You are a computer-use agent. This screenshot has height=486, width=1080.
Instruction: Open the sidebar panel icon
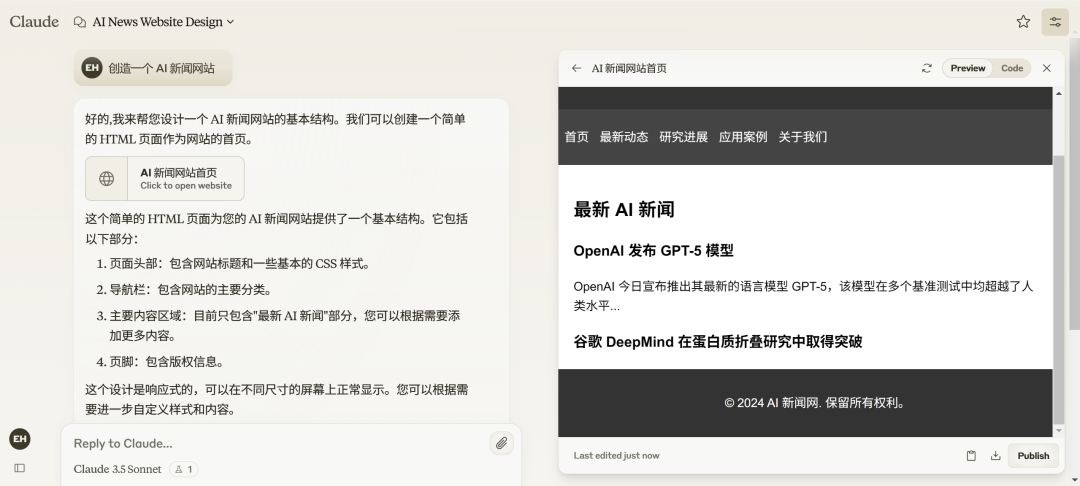[x=20, y=468]
